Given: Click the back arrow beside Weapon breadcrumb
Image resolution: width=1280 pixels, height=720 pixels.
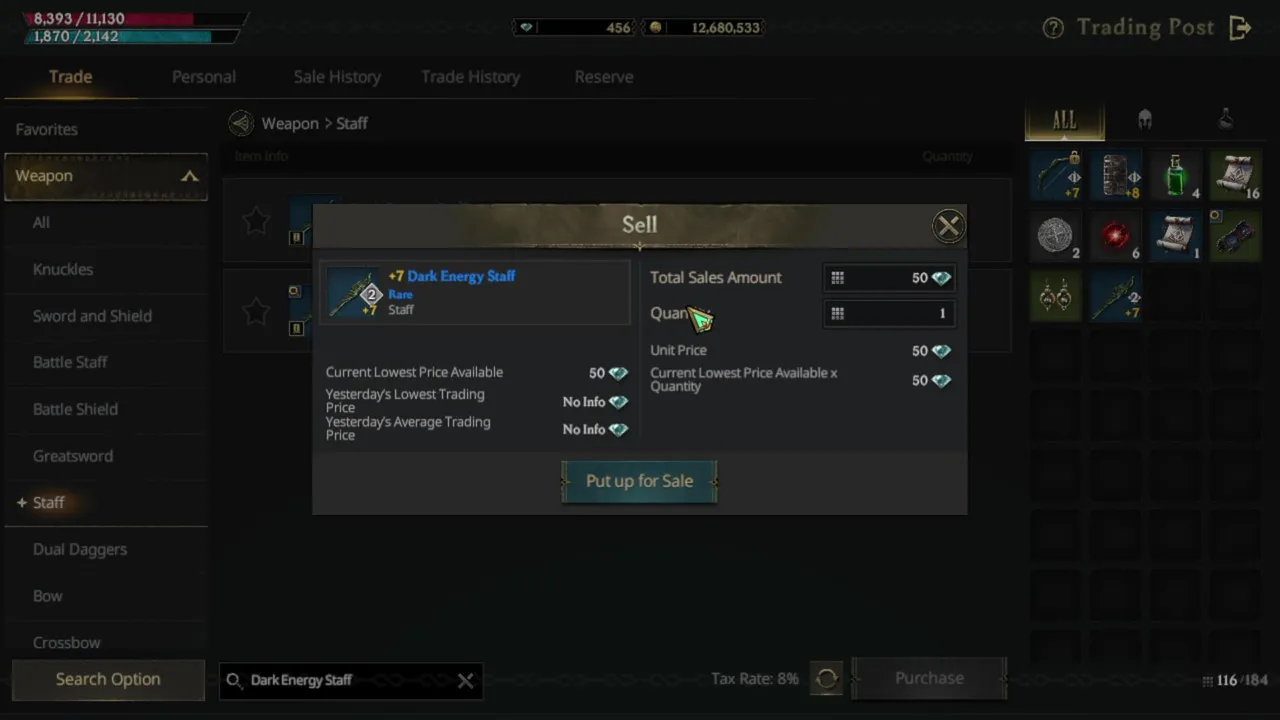Looking at the screenshot, I should pyautogui.click(x=240, y=123).
